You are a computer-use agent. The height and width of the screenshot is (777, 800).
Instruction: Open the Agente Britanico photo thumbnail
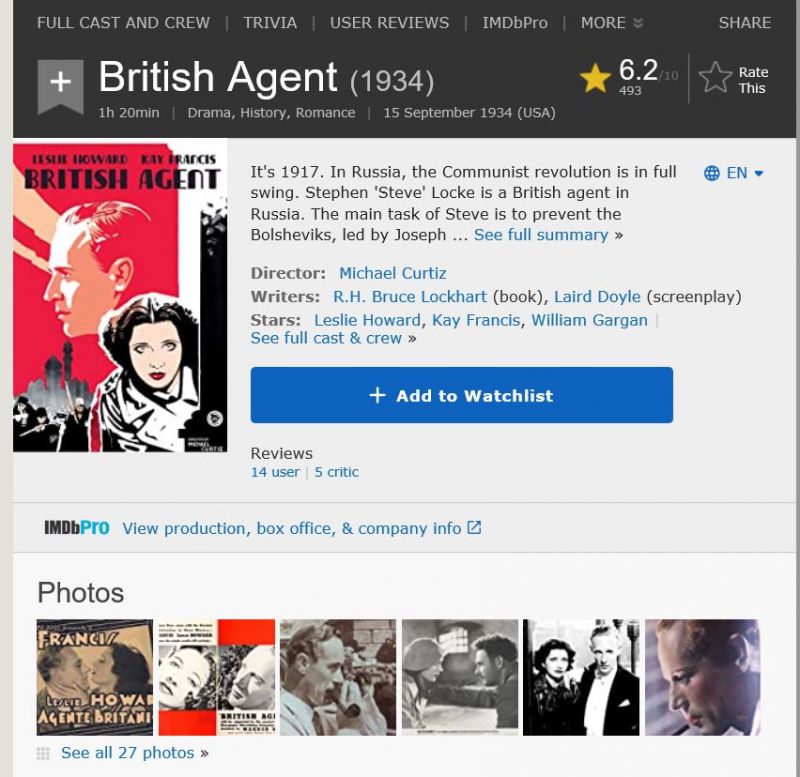tap(94, 677)
